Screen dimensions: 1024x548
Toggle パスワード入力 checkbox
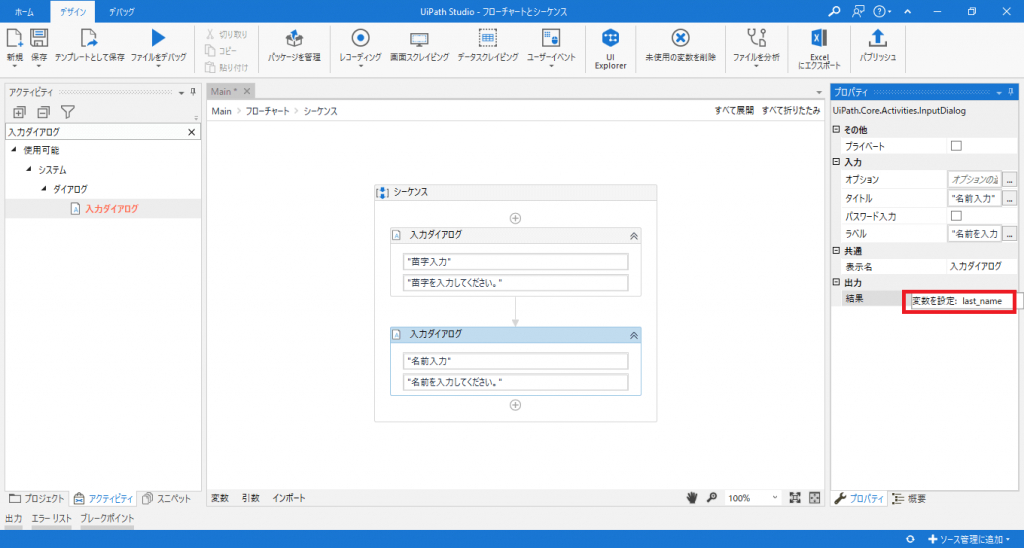pyautogui.click(x=956, y=216)
